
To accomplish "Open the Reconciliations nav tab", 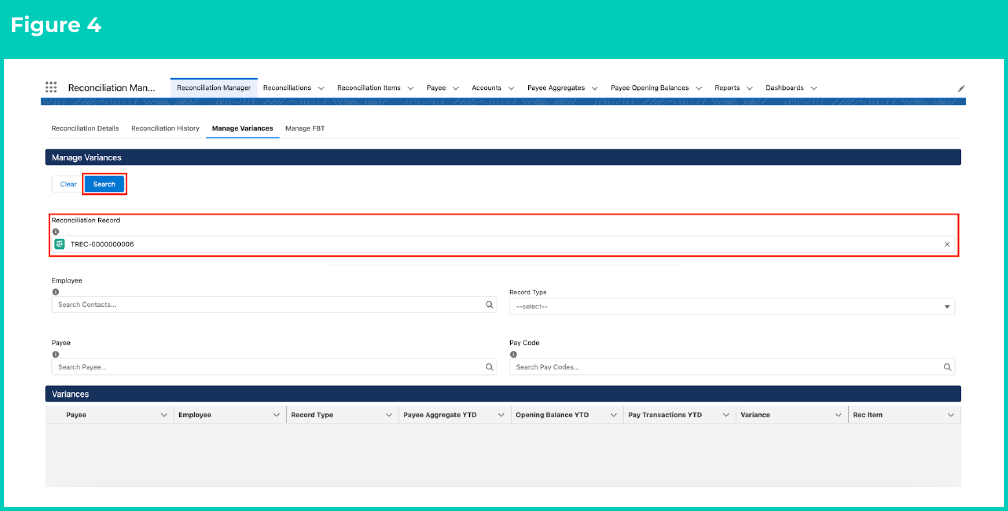I will 287,88.
